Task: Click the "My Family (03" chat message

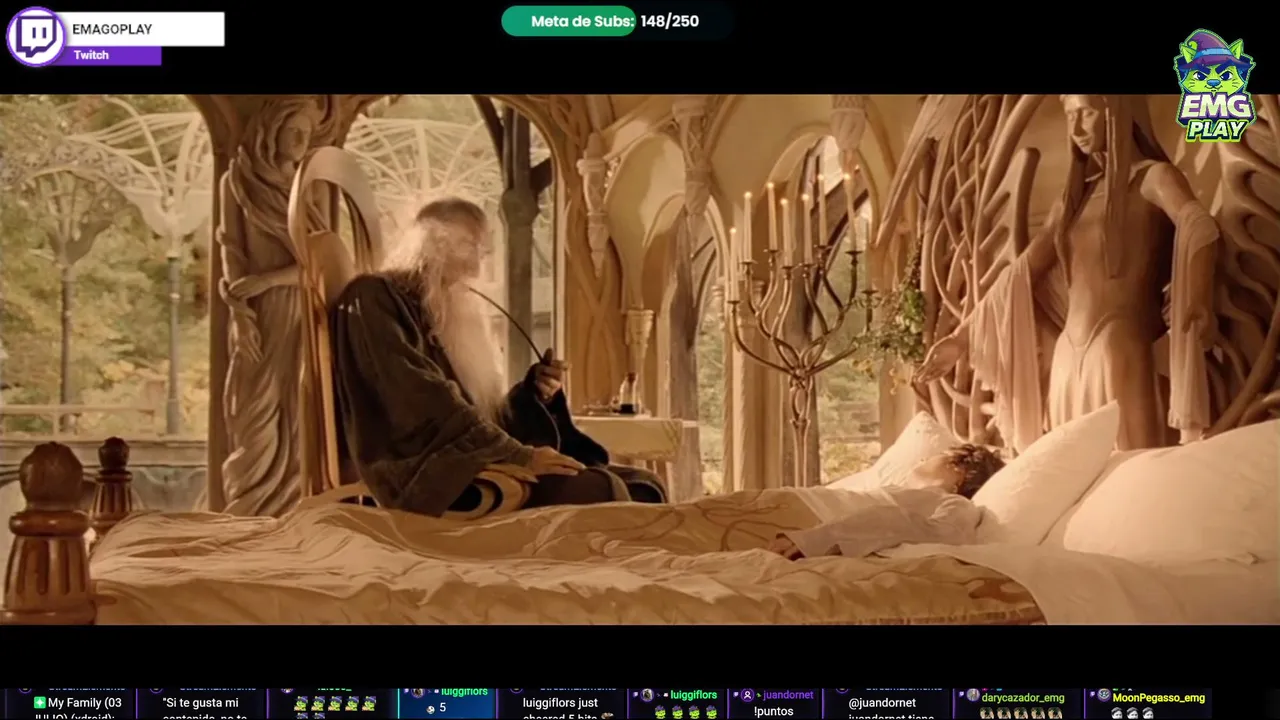Action: tap(84, 703)
